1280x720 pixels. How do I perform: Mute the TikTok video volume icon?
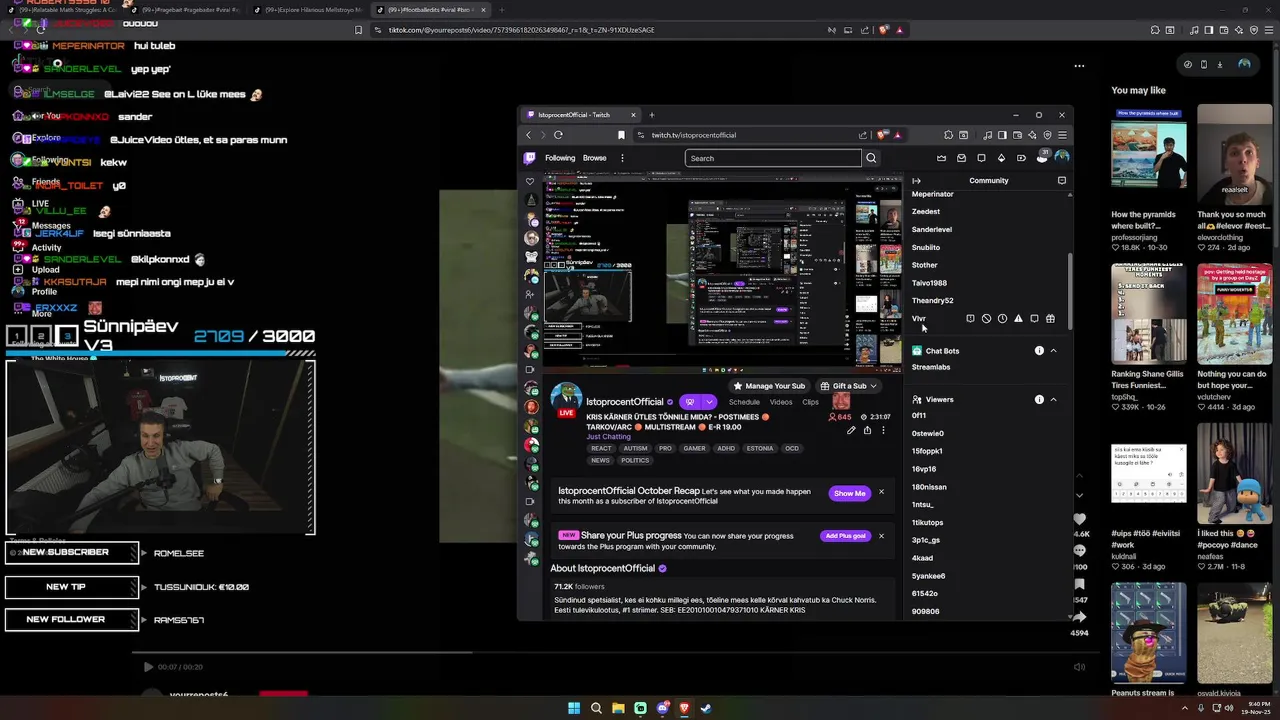tap(1079, 667)
